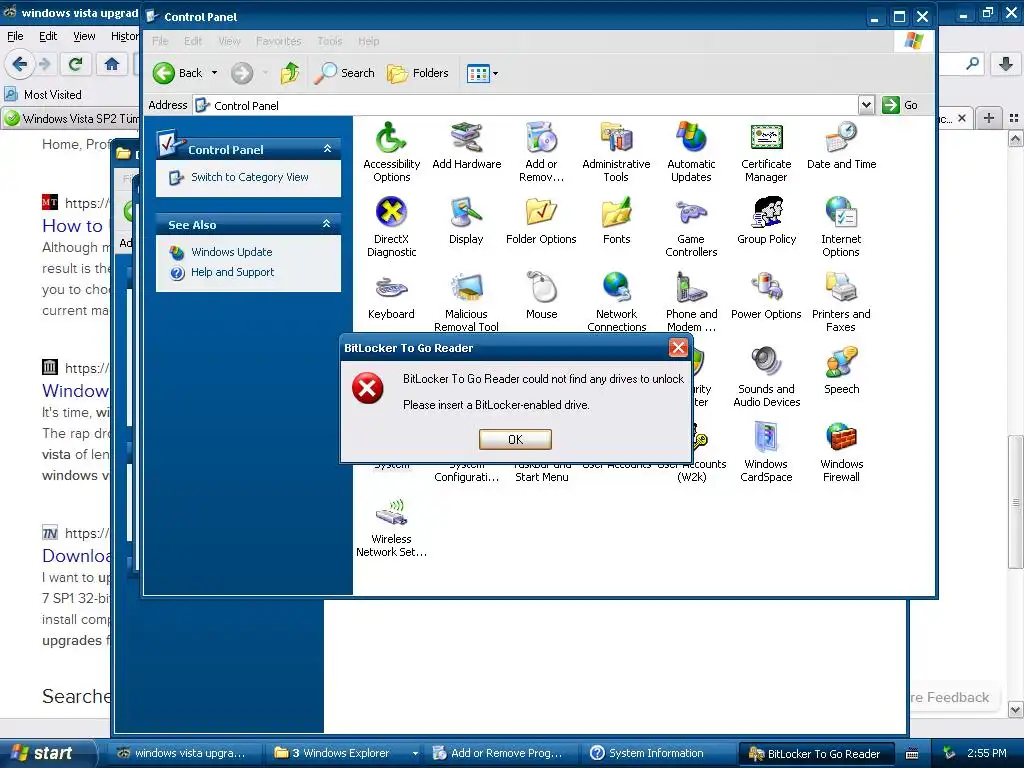Image resolution: width=1024 pixels, height=768 pixels.
Task: Open Wireless Network Setup wizard icon
Action: click(x=391, y=528)
